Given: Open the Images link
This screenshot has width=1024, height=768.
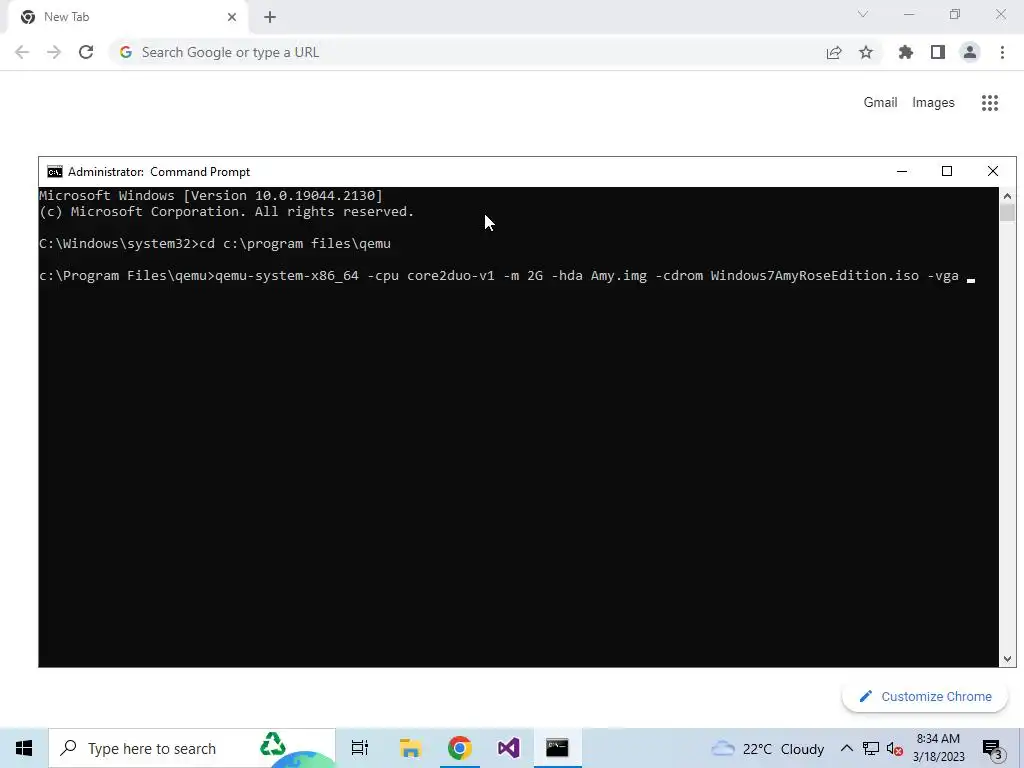Looking at the screenshot, I should point(933,103).
